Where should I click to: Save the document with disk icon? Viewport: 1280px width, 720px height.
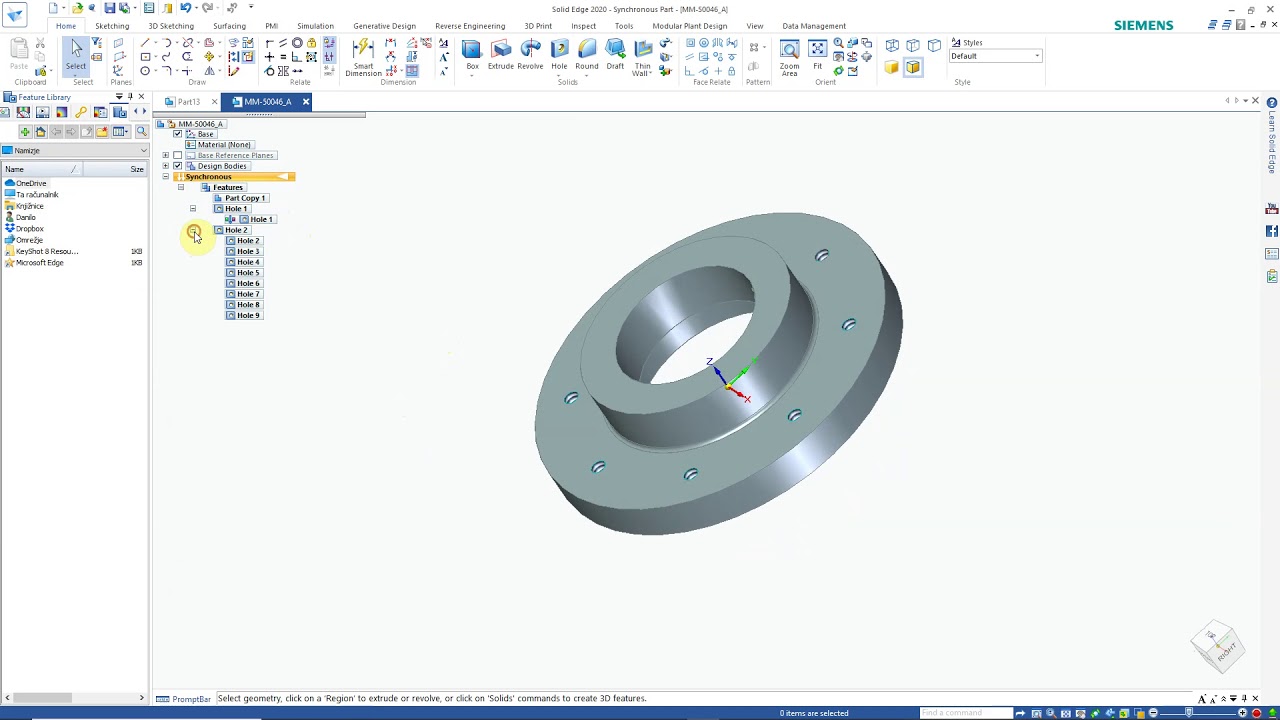coord(109,8)
